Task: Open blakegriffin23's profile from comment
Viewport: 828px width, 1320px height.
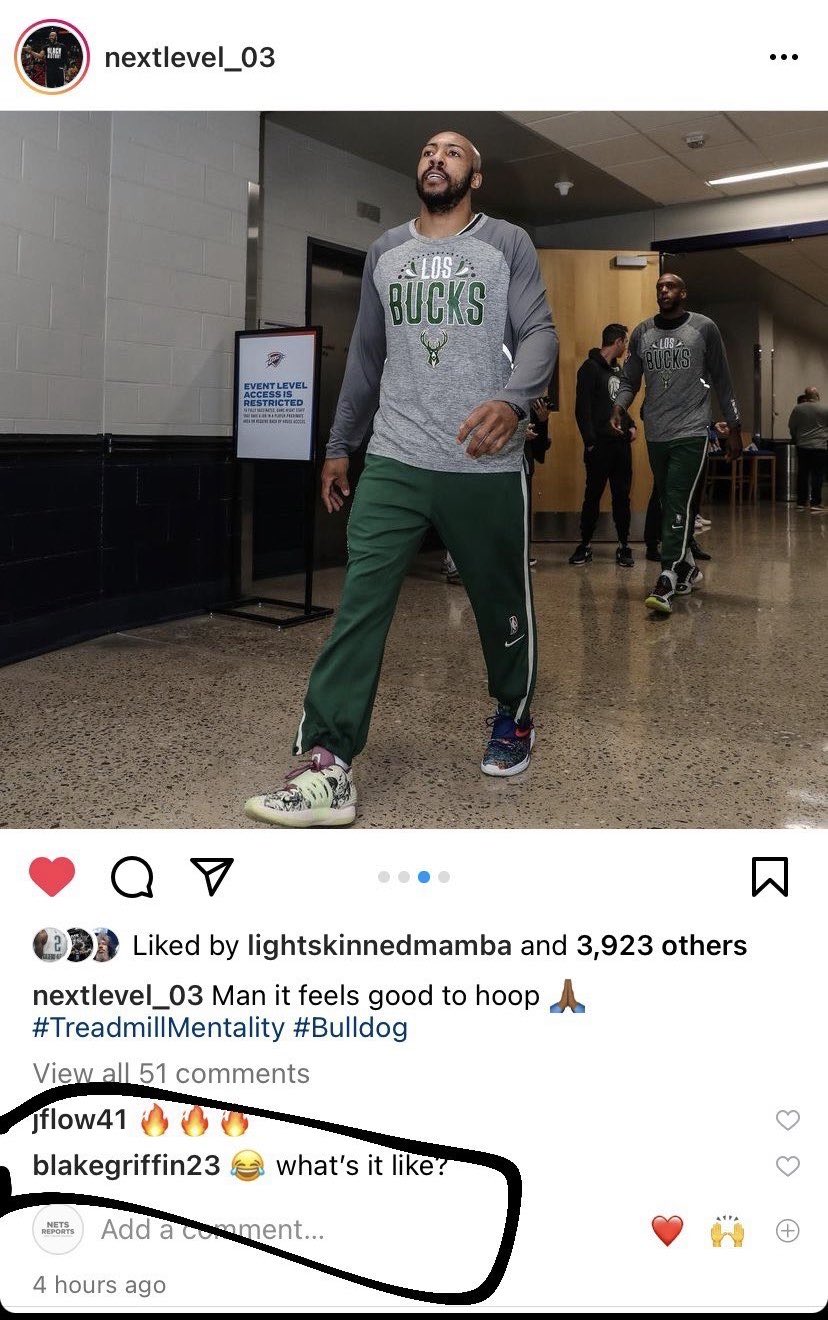Action: [126, 1166]
